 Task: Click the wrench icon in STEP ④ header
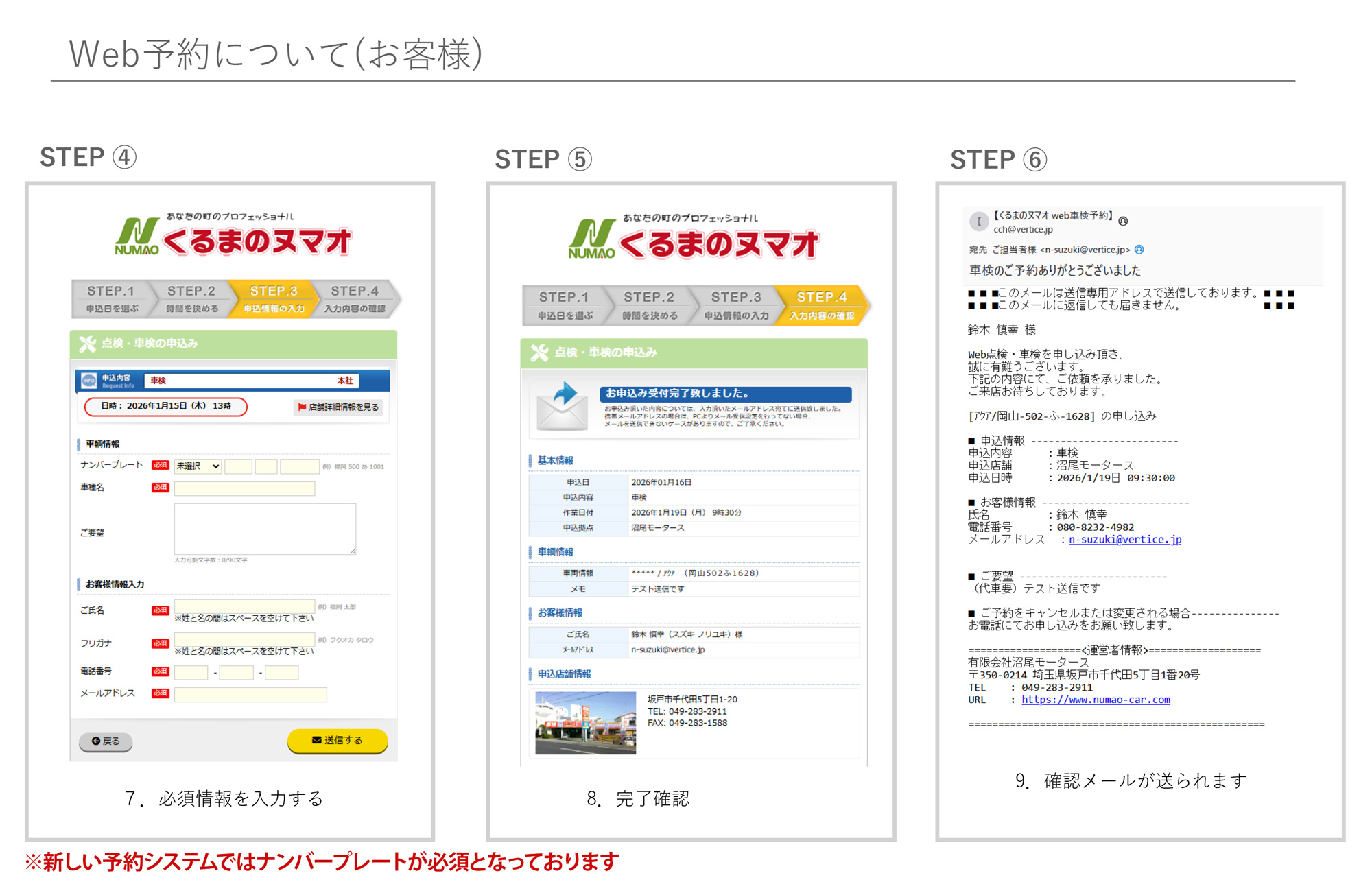coord(87,344)
